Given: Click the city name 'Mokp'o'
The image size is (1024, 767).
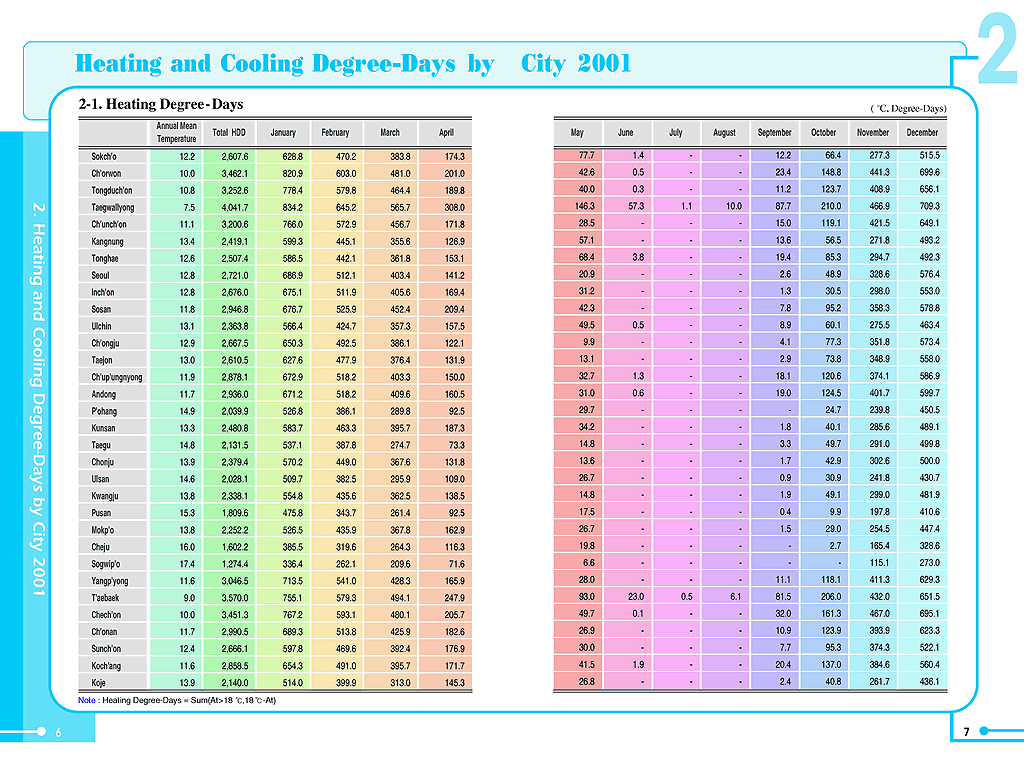Looking at the screenshot, I should [103, 530].
